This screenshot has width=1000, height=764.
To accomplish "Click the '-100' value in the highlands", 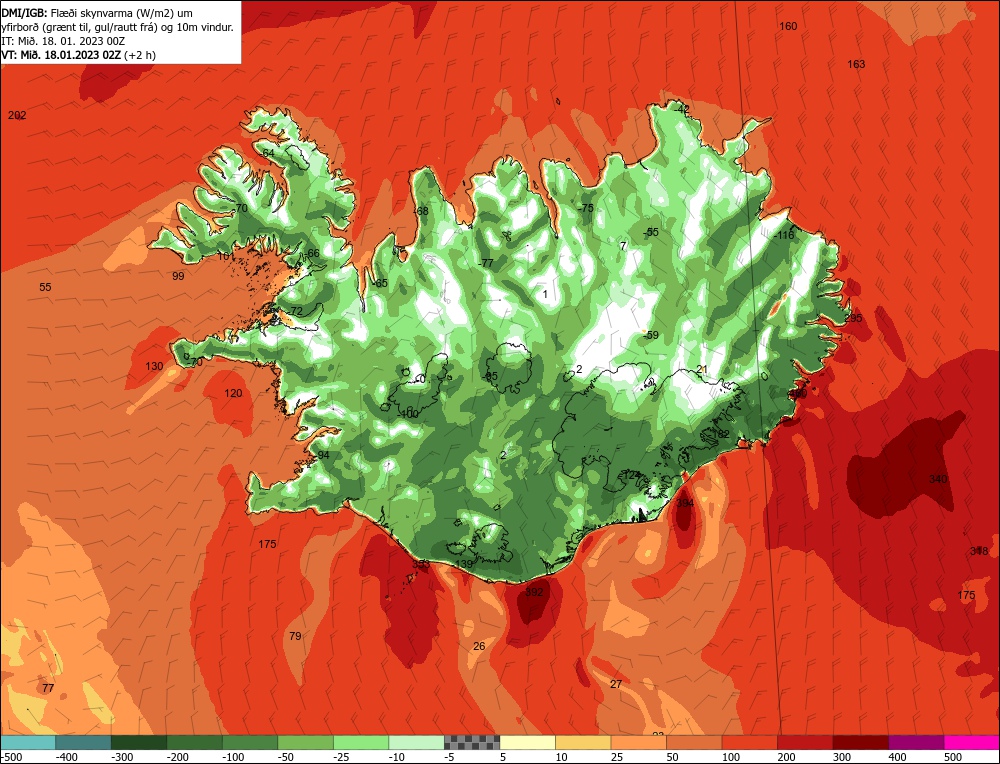I will [408, 414].
